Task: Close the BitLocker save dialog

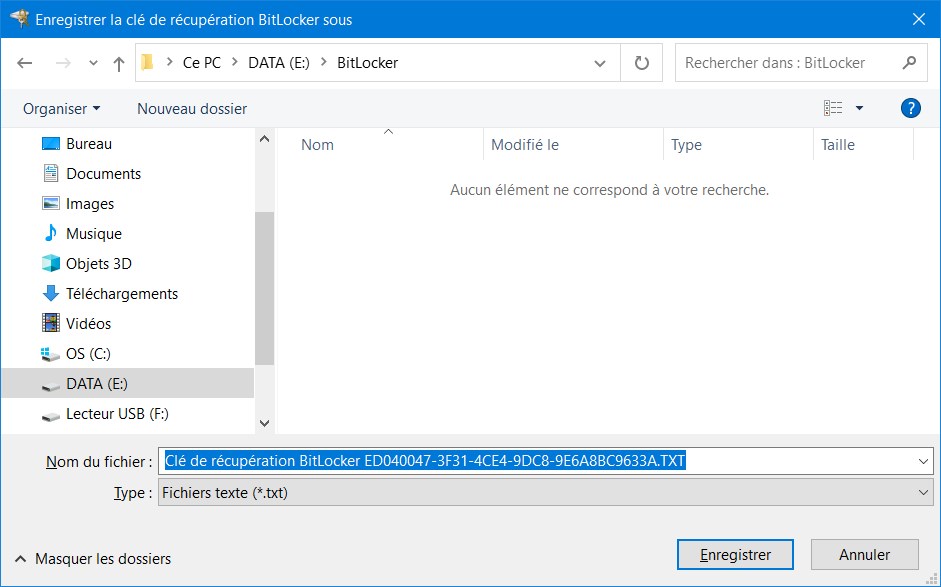Action: (x=919, y=19)
